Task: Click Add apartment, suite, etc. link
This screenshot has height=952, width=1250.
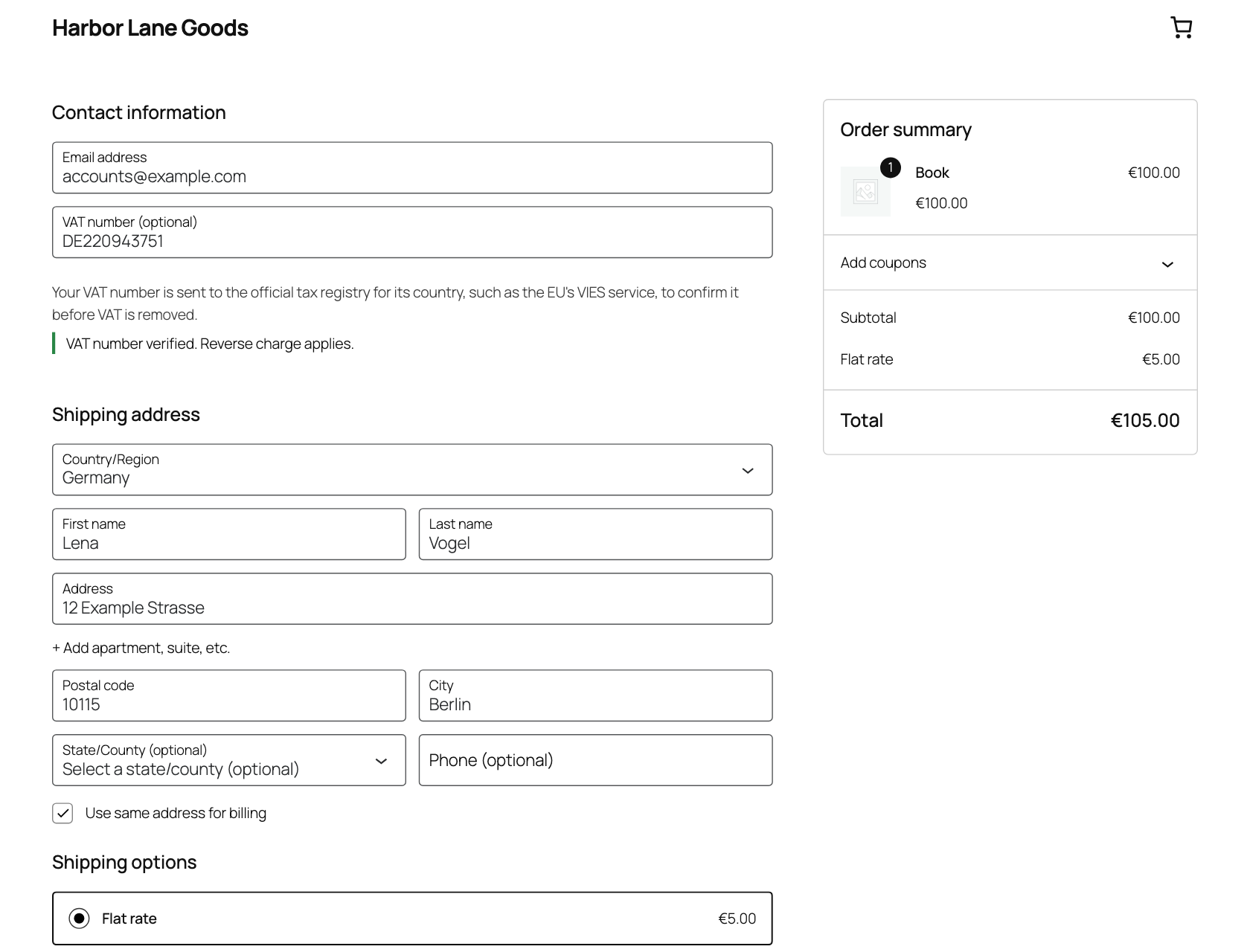Action: (141, 648)
